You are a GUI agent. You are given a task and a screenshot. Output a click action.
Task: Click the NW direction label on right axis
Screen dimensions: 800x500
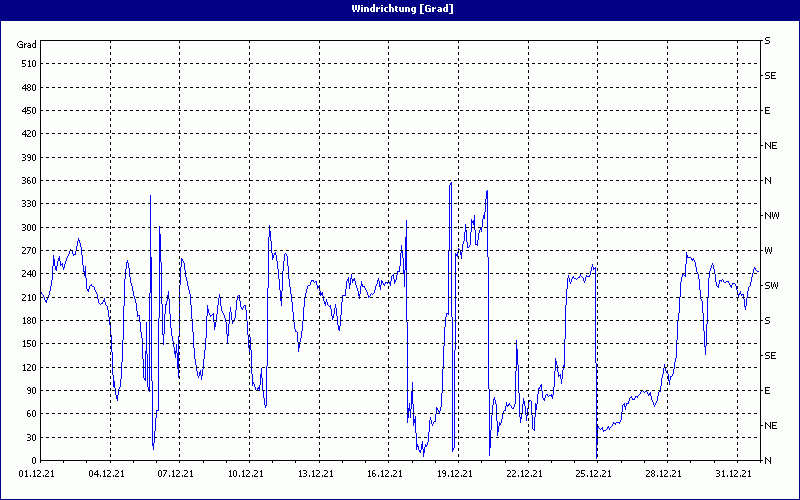tap(771, 216)
